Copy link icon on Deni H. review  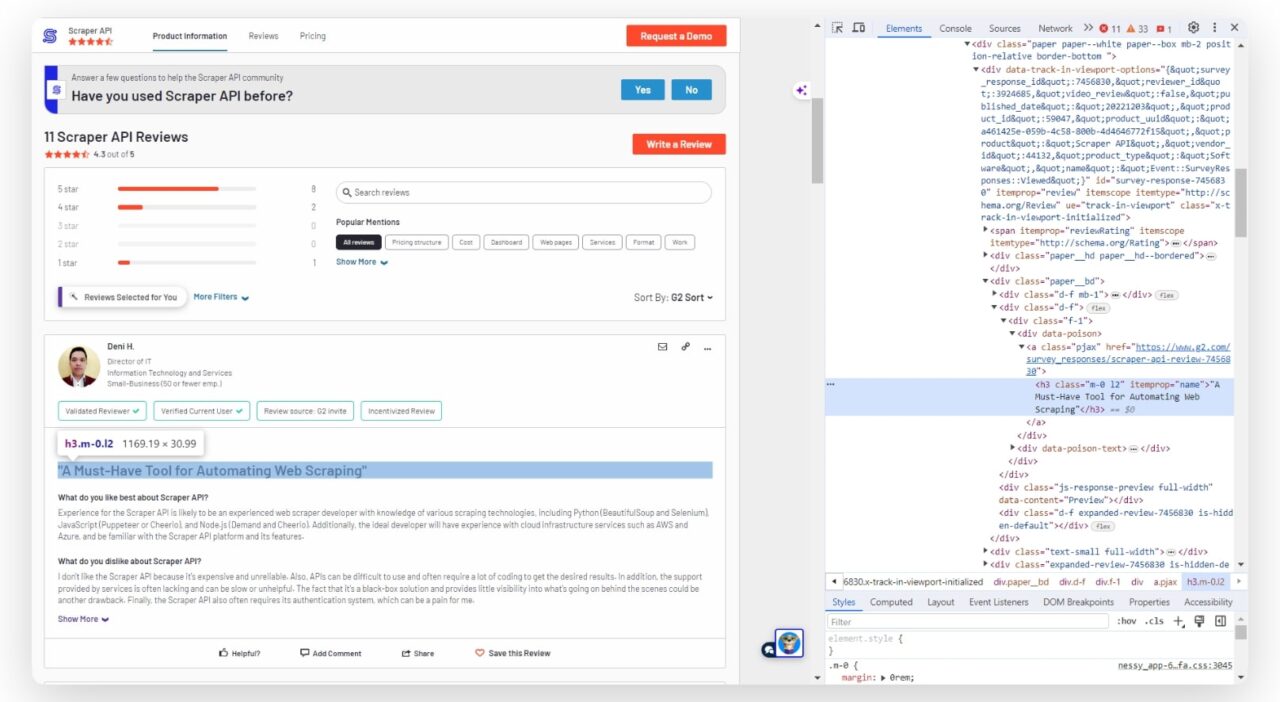pyautogui.click(x=685, y=347)
